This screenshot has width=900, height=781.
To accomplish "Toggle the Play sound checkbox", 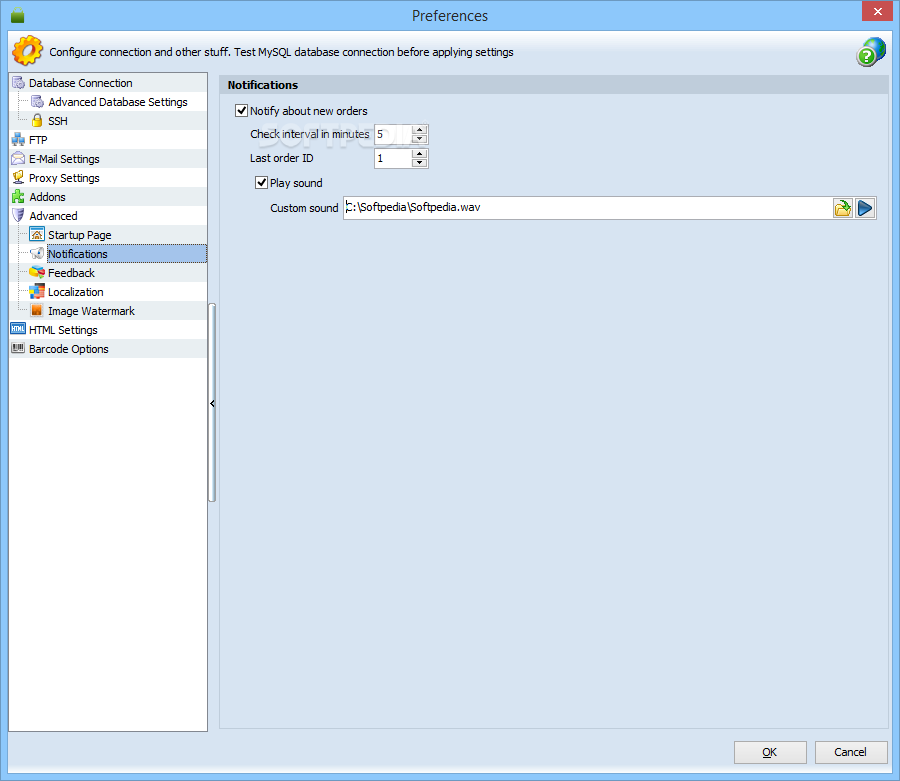I will coord(262,182).
